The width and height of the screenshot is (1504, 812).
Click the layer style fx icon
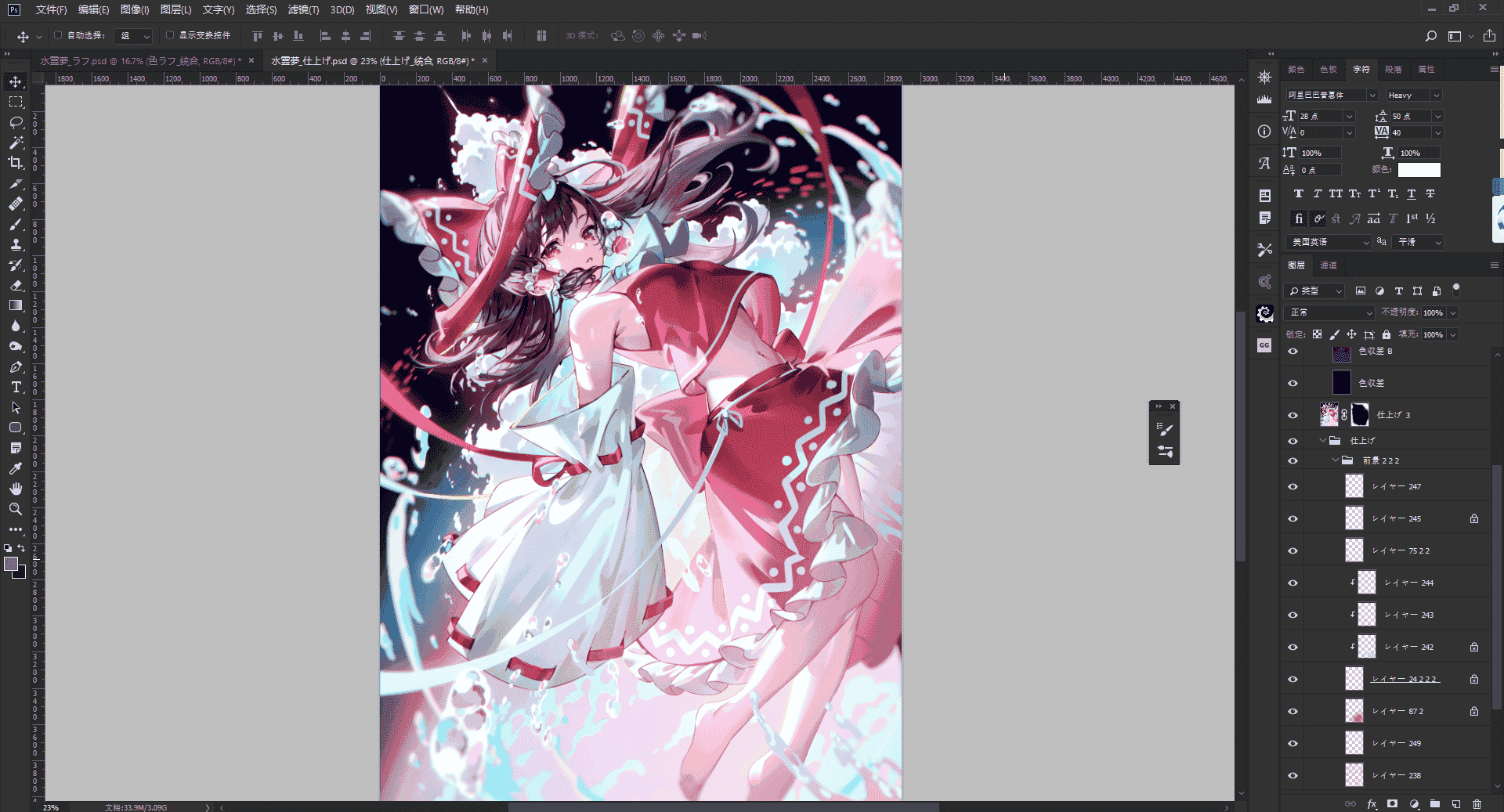[1372, 804]
